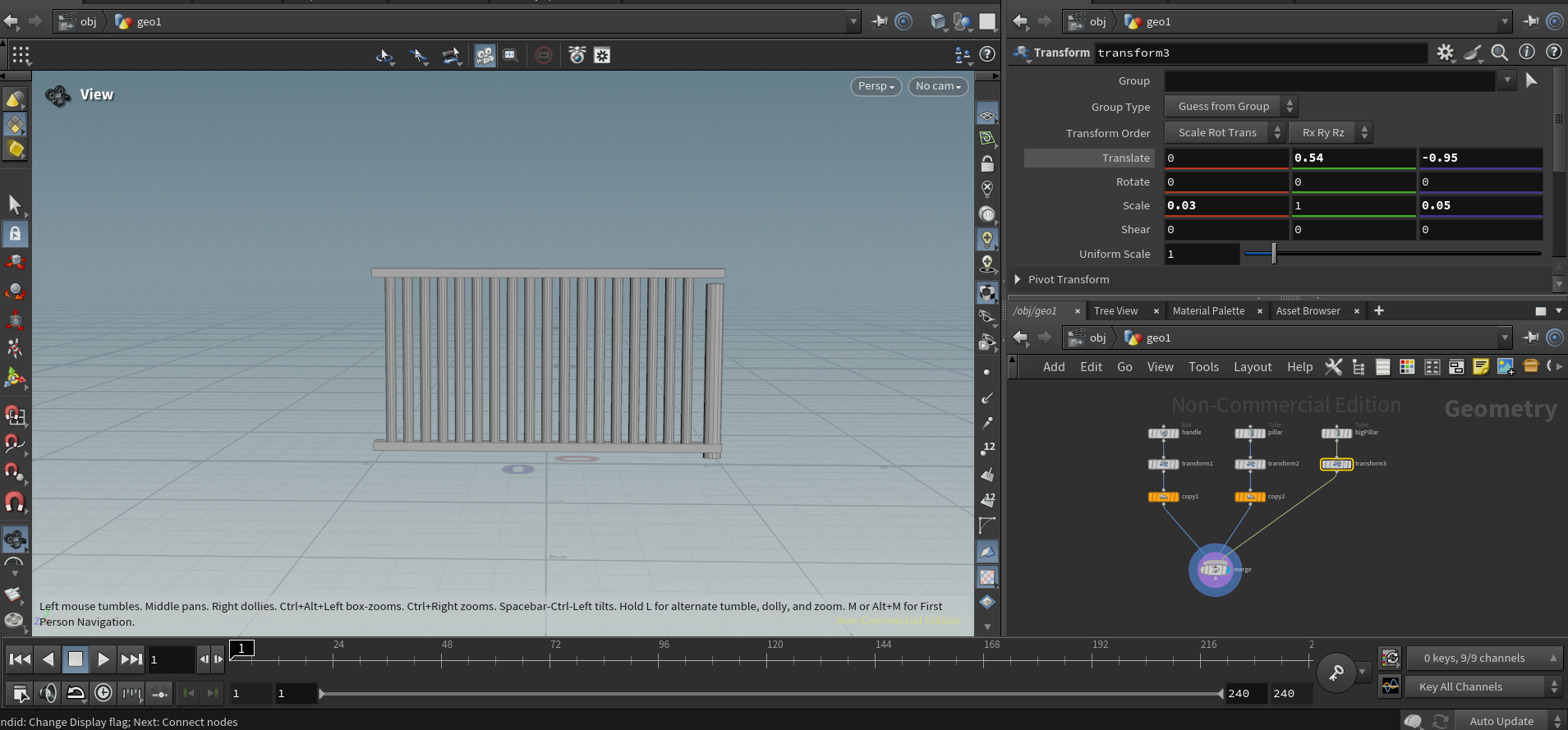Image resolution: width=1568 pixels, height=730 pixels.
Task: Click the Sticky Note icon in network toolbar
Action: point(1481,367)
